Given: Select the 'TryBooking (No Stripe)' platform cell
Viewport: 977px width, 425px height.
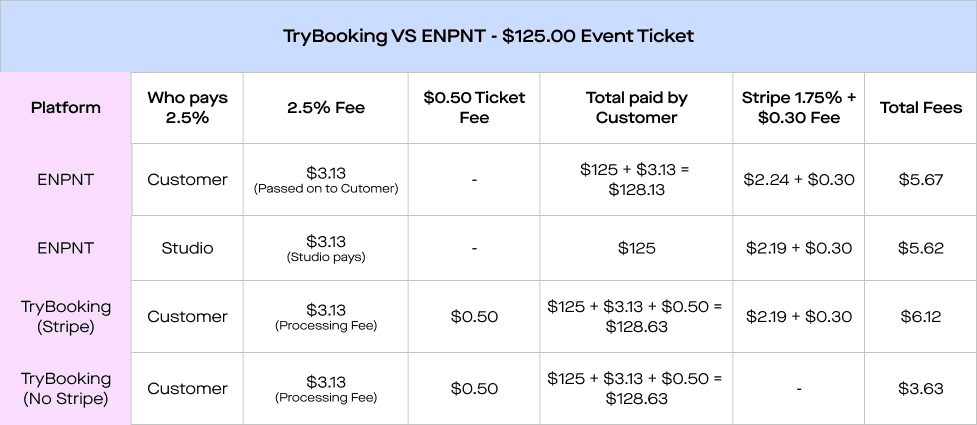Looking at the screenshot, I should coord(65,388).
